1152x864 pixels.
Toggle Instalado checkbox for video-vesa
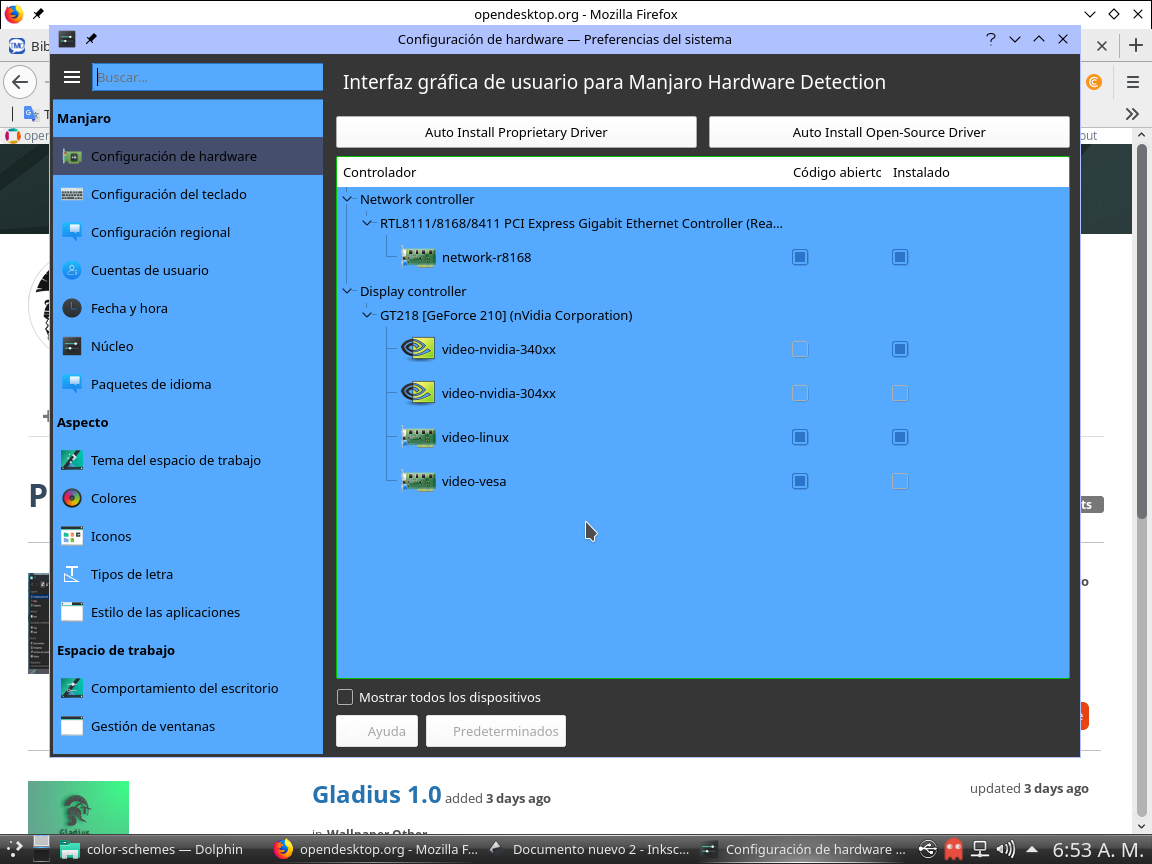[x=900, y=481]
